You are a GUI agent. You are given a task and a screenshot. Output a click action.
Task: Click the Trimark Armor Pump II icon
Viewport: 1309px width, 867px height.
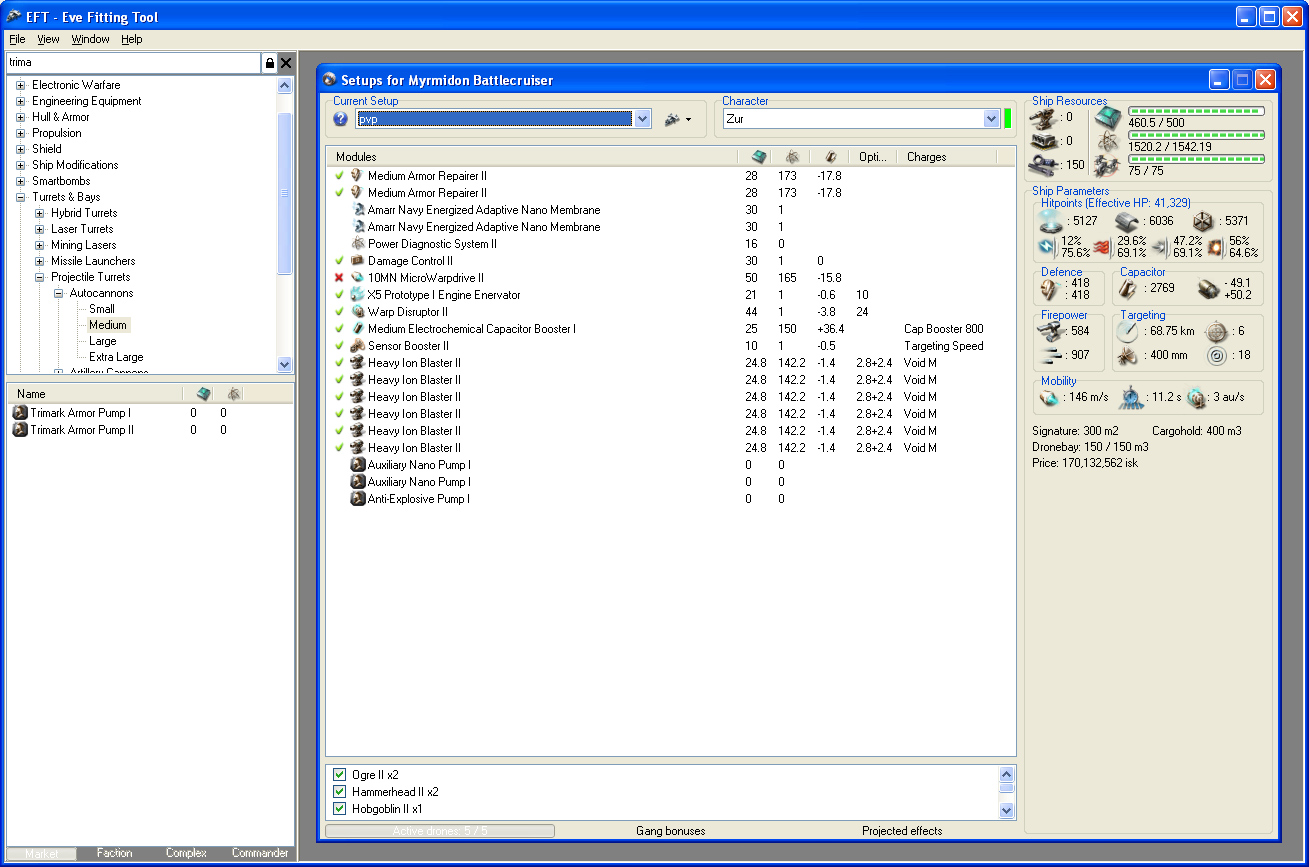click(20, 430)
